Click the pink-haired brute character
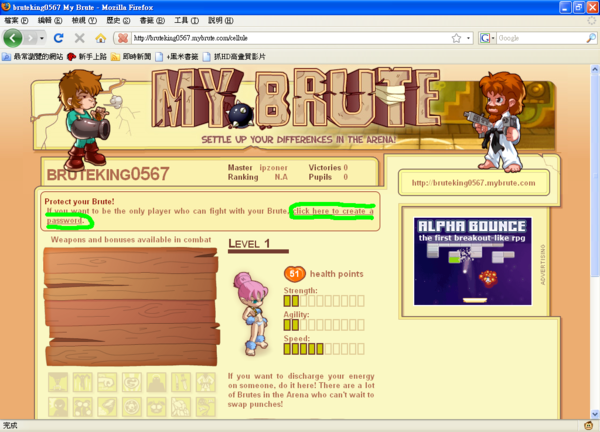Image resolution: width=600 pixels, height=432 pixels. [252, 313]
